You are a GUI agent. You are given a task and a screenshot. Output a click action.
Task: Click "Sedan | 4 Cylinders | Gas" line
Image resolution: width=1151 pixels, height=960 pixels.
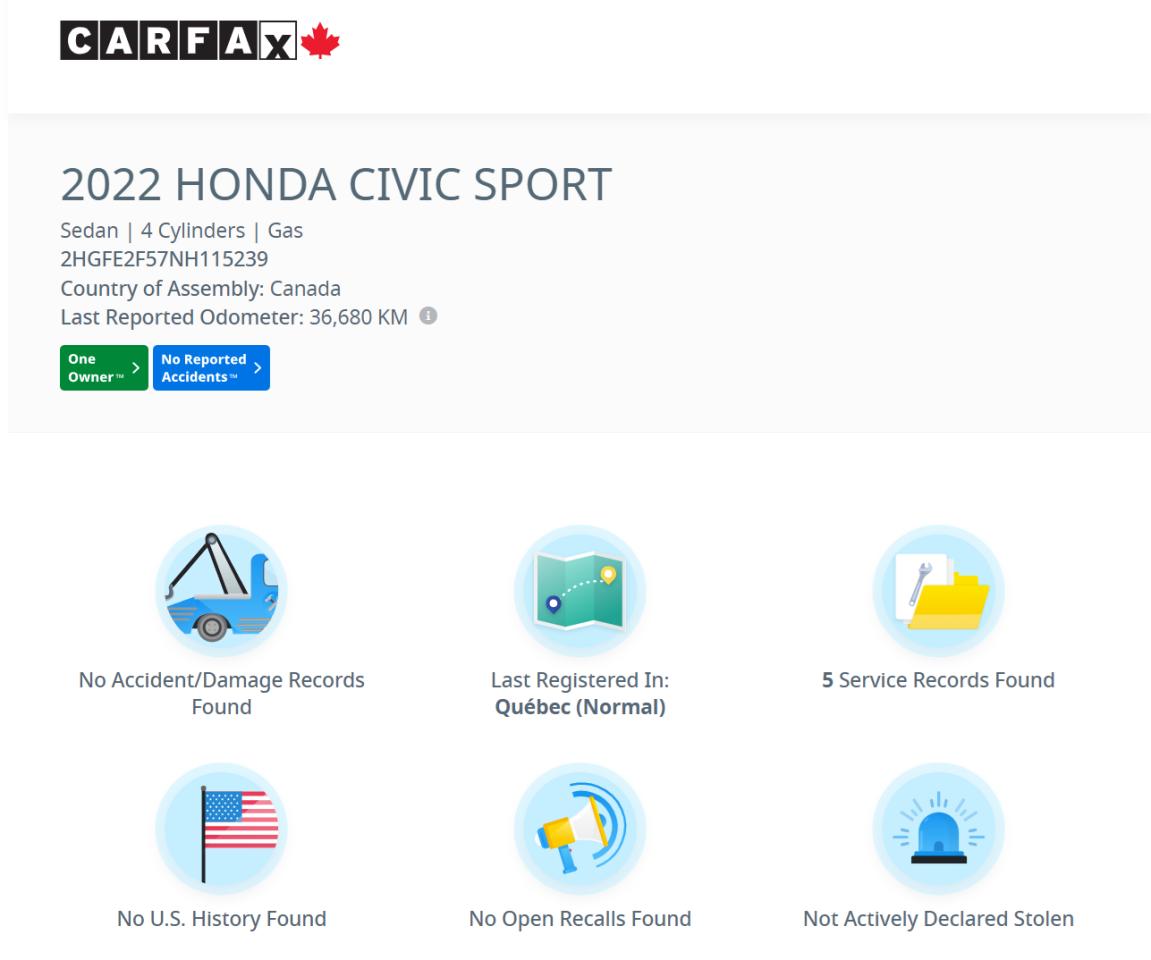point(181,230)
